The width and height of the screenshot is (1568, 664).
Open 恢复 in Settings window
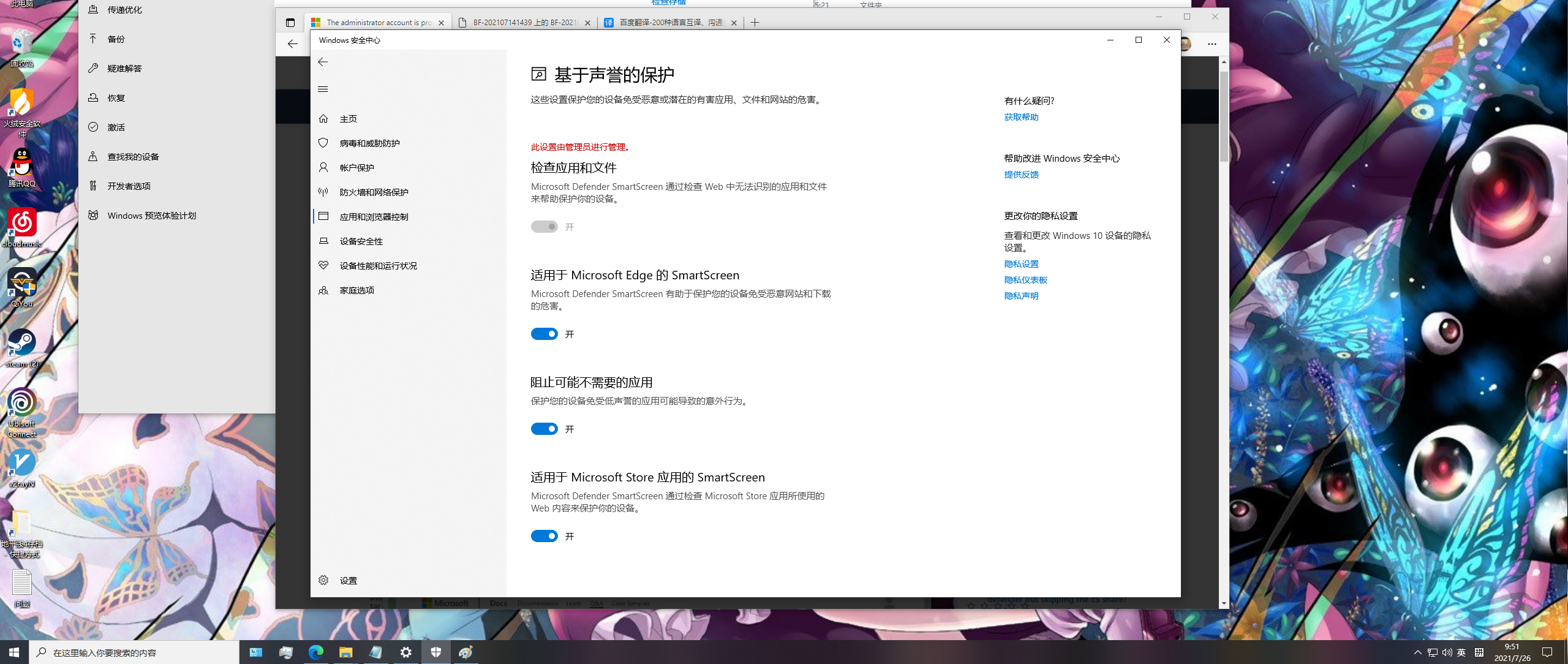[176, 98]
